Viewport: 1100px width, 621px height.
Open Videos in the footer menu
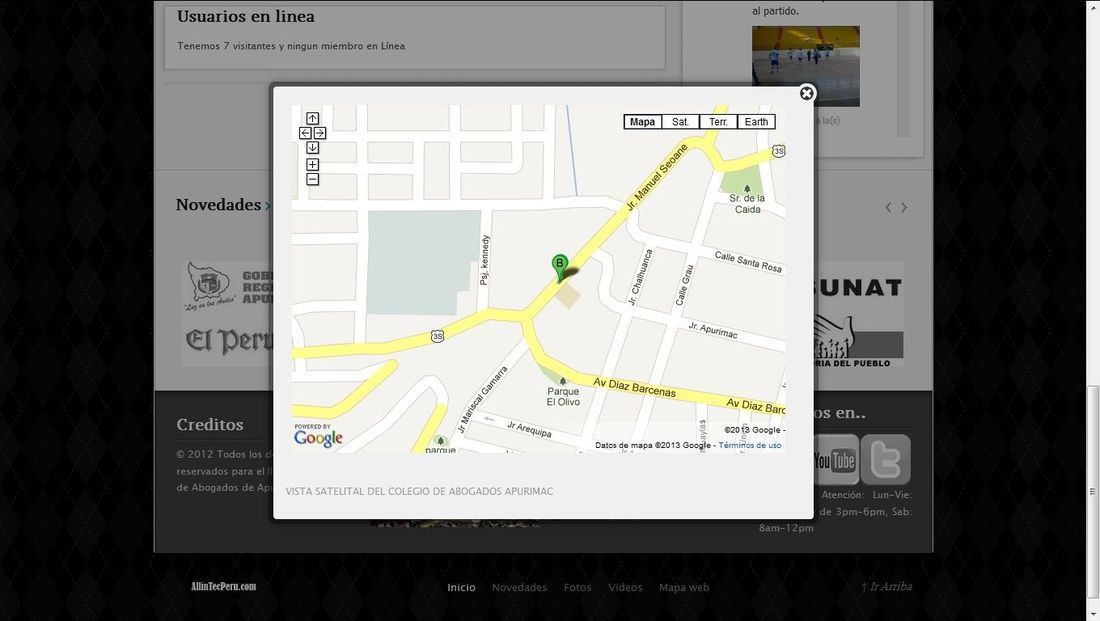coord(625,587)
